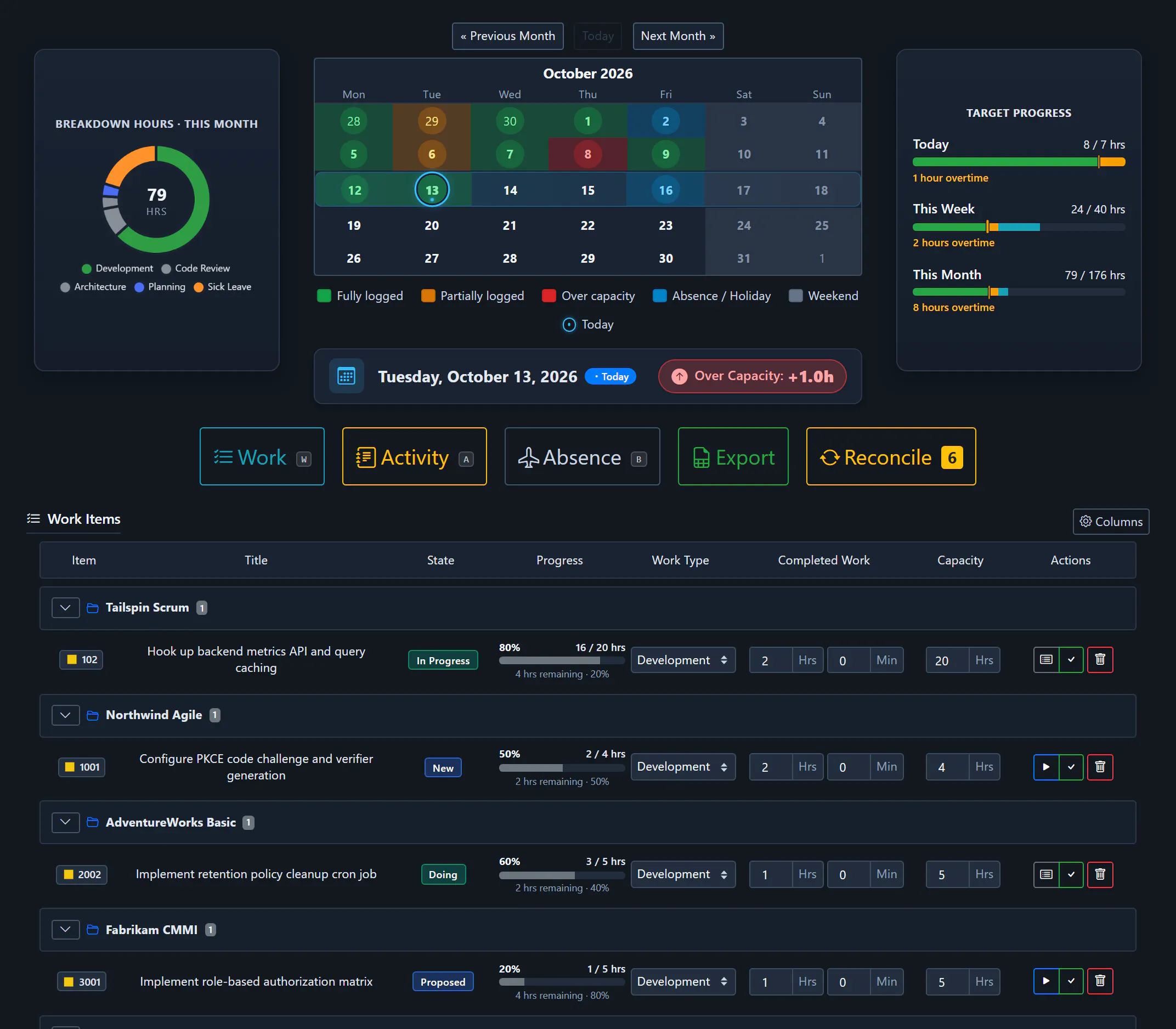The height and width of the screenshot is (1029, 1176).
Task: Click the Export button
Action: 733,456
